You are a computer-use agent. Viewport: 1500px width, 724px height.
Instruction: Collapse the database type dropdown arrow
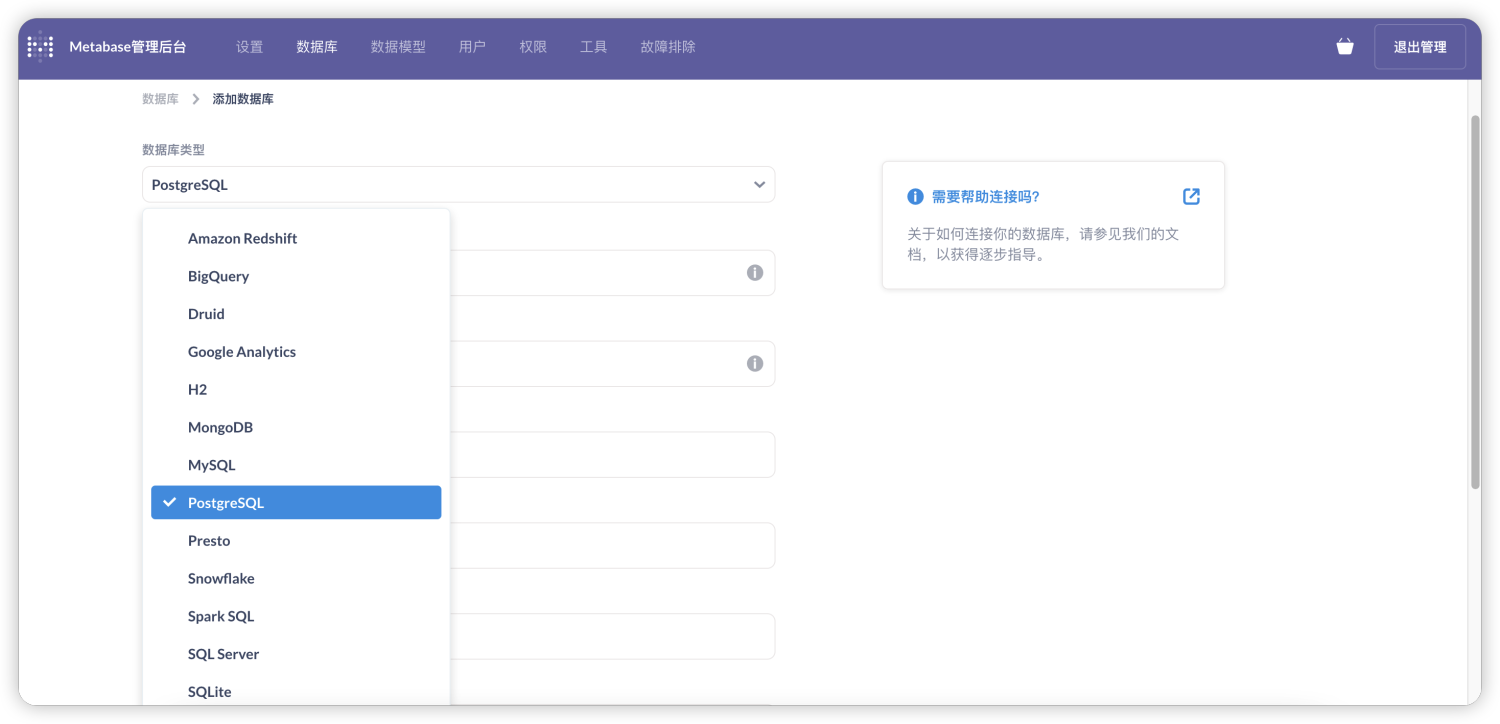coord(759,185)
